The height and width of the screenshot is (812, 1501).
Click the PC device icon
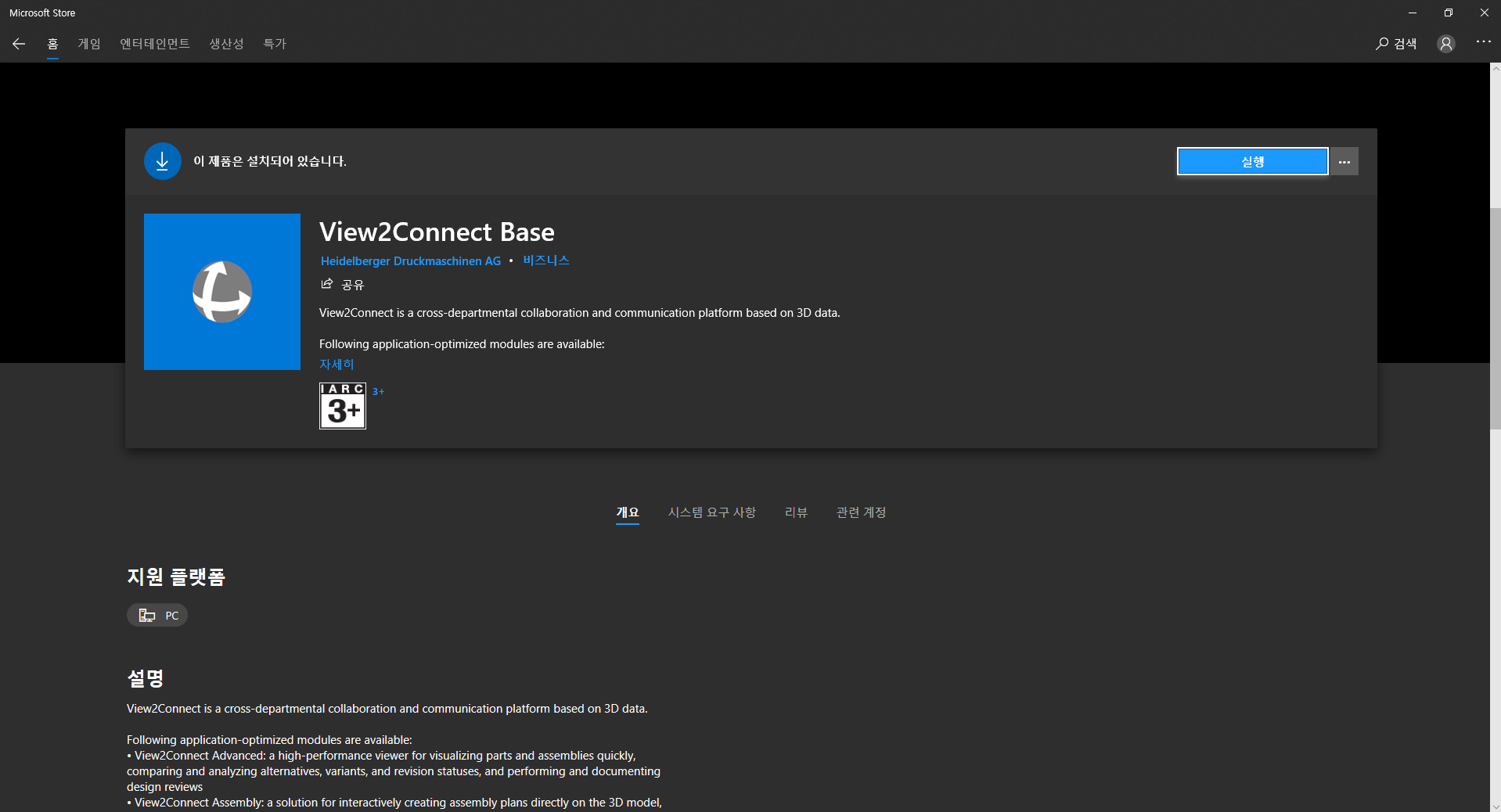147,616
